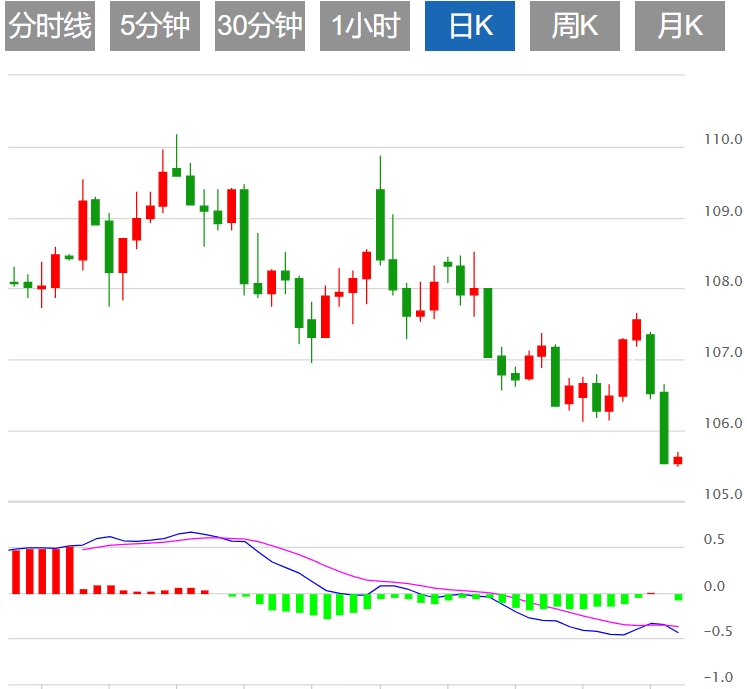Click the last green MACD histogram bar
747x689 pixels.
tap(678, 597)
